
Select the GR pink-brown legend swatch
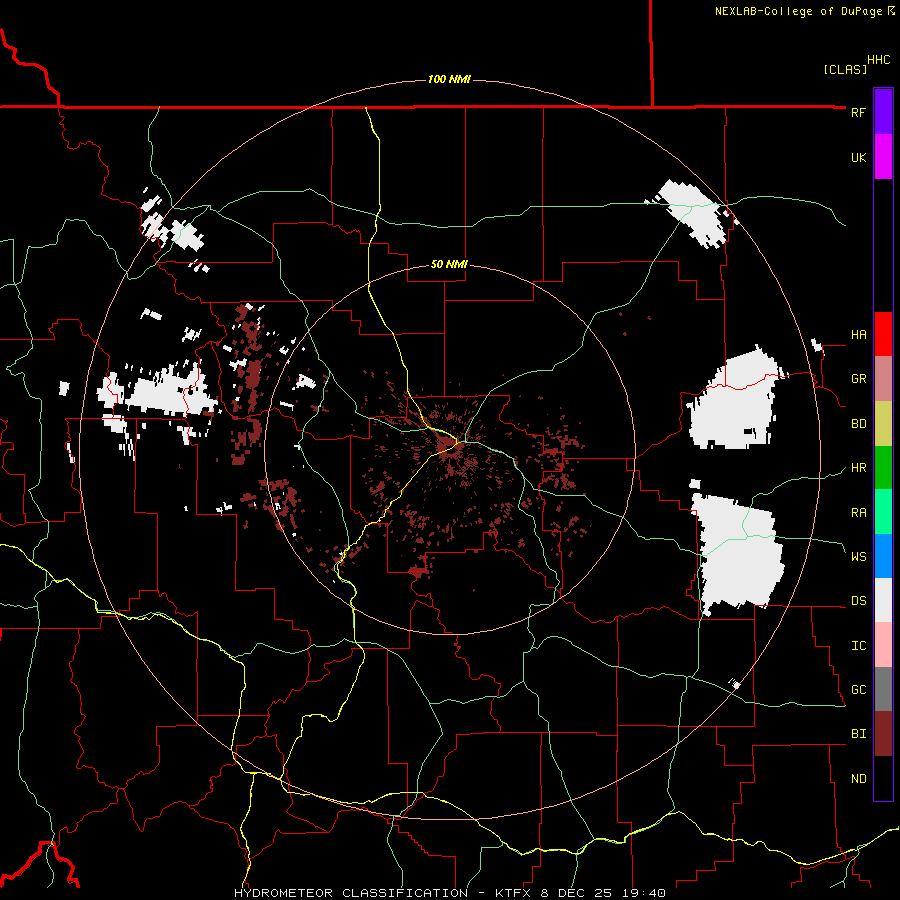click(883, 379)
